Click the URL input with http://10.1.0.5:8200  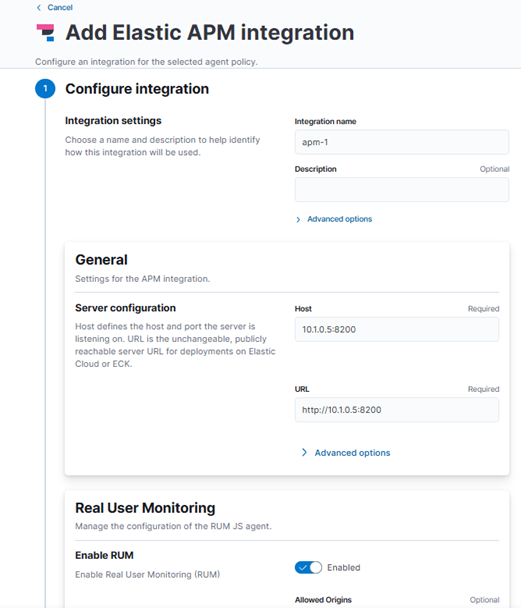(x=397, y=410)
